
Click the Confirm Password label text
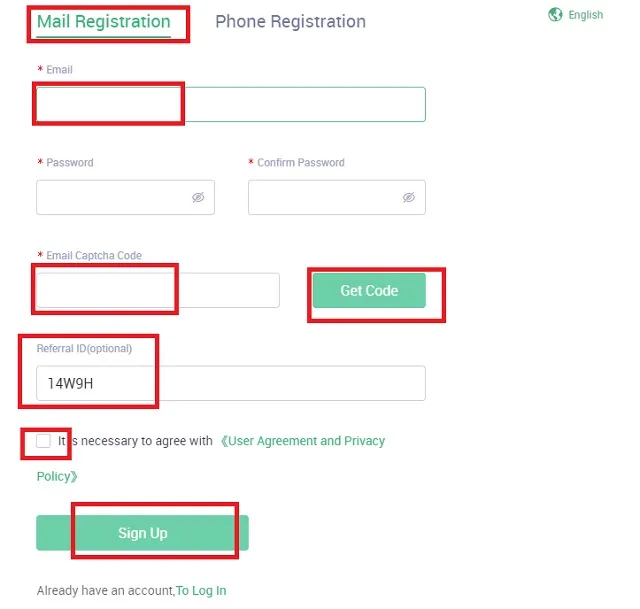(x=300, y=163)
